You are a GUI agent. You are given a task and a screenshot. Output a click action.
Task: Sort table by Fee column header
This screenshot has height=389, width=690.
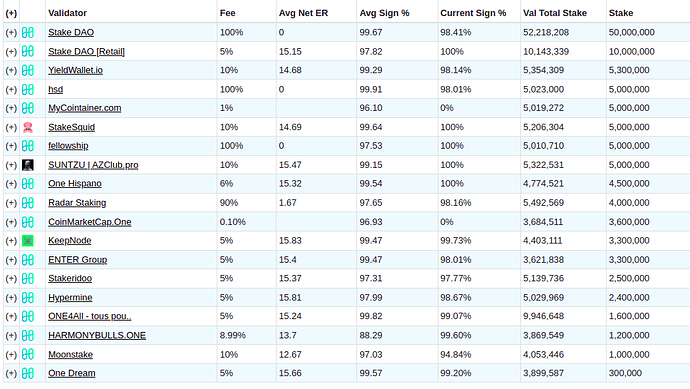[x=228, y=13]
